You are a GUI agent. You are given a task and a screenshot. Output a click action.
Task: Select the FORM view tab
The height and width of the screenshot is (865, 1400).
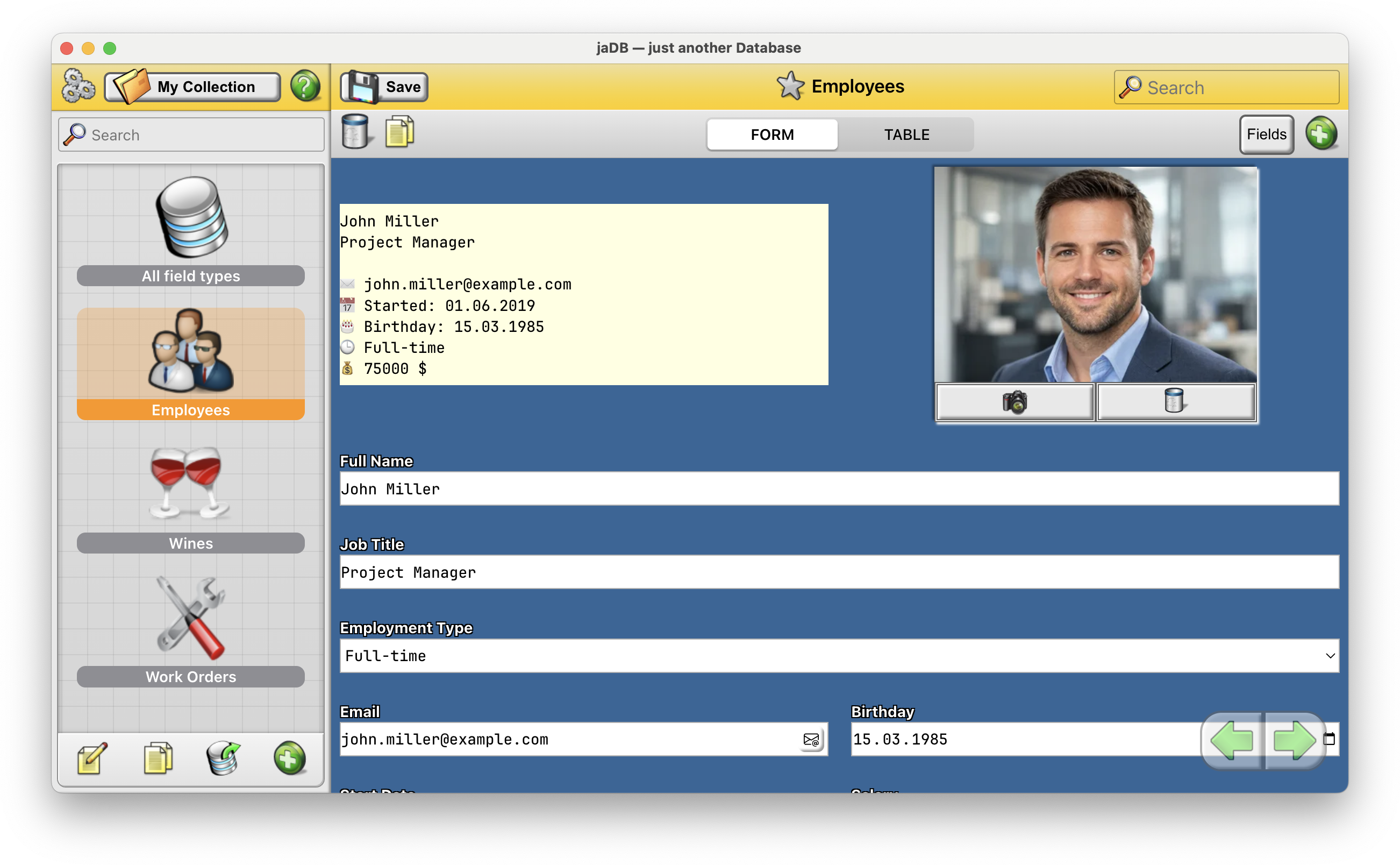tap(773, 134)
